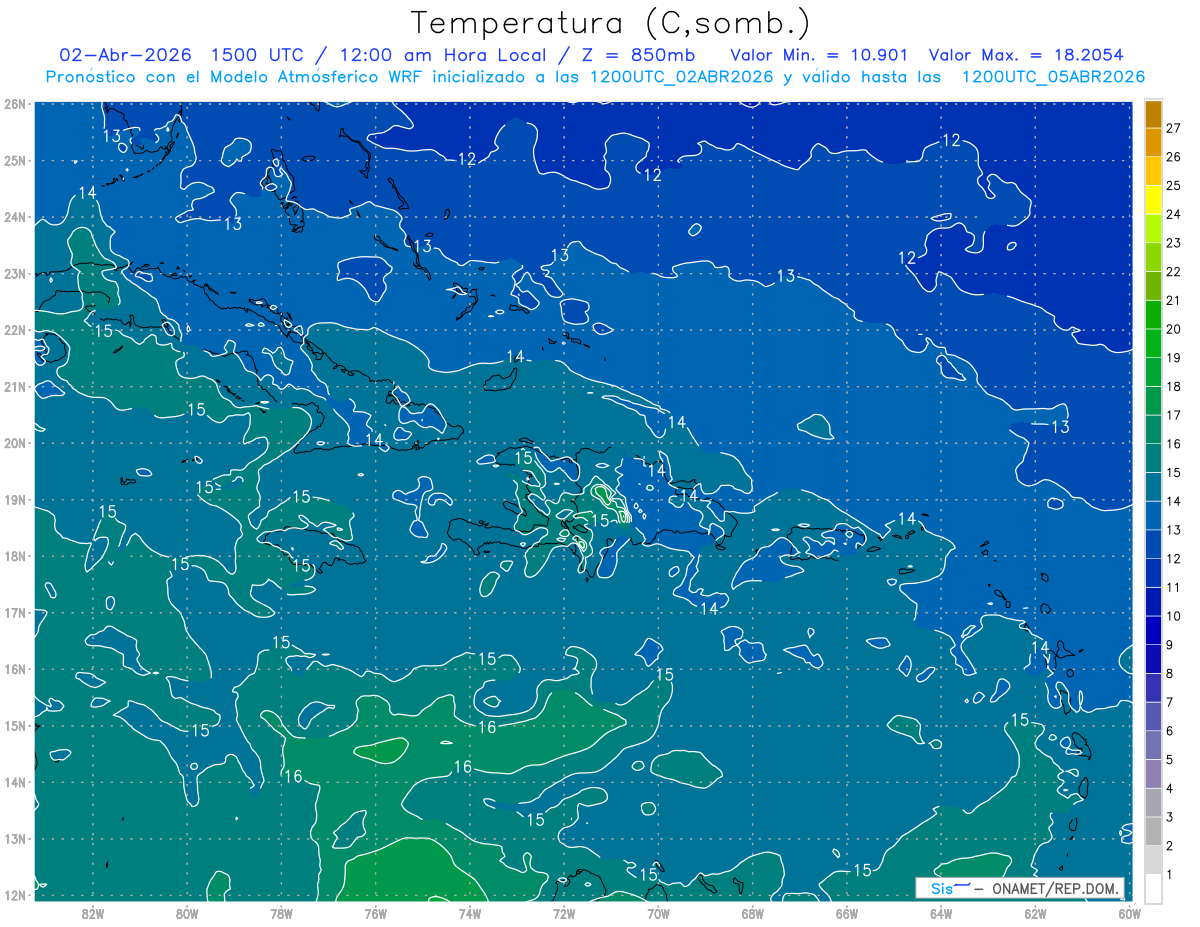Click the 82W longitude axis label
Viewport: 1200px width, 927px height.
93,913
